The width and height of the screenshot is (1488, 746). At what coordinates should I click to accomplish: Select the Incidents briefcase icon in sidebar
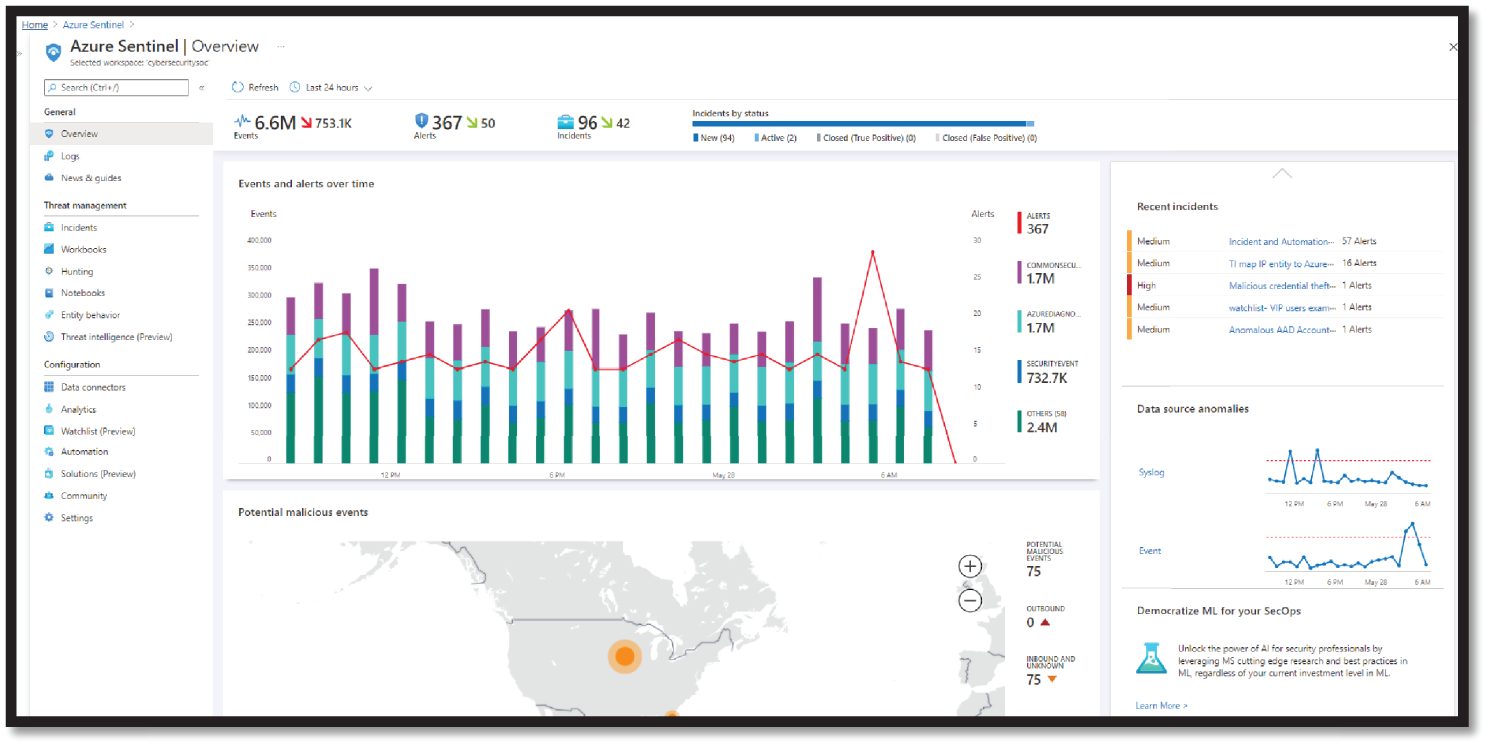pyautogui.click(x=49, y=228)
